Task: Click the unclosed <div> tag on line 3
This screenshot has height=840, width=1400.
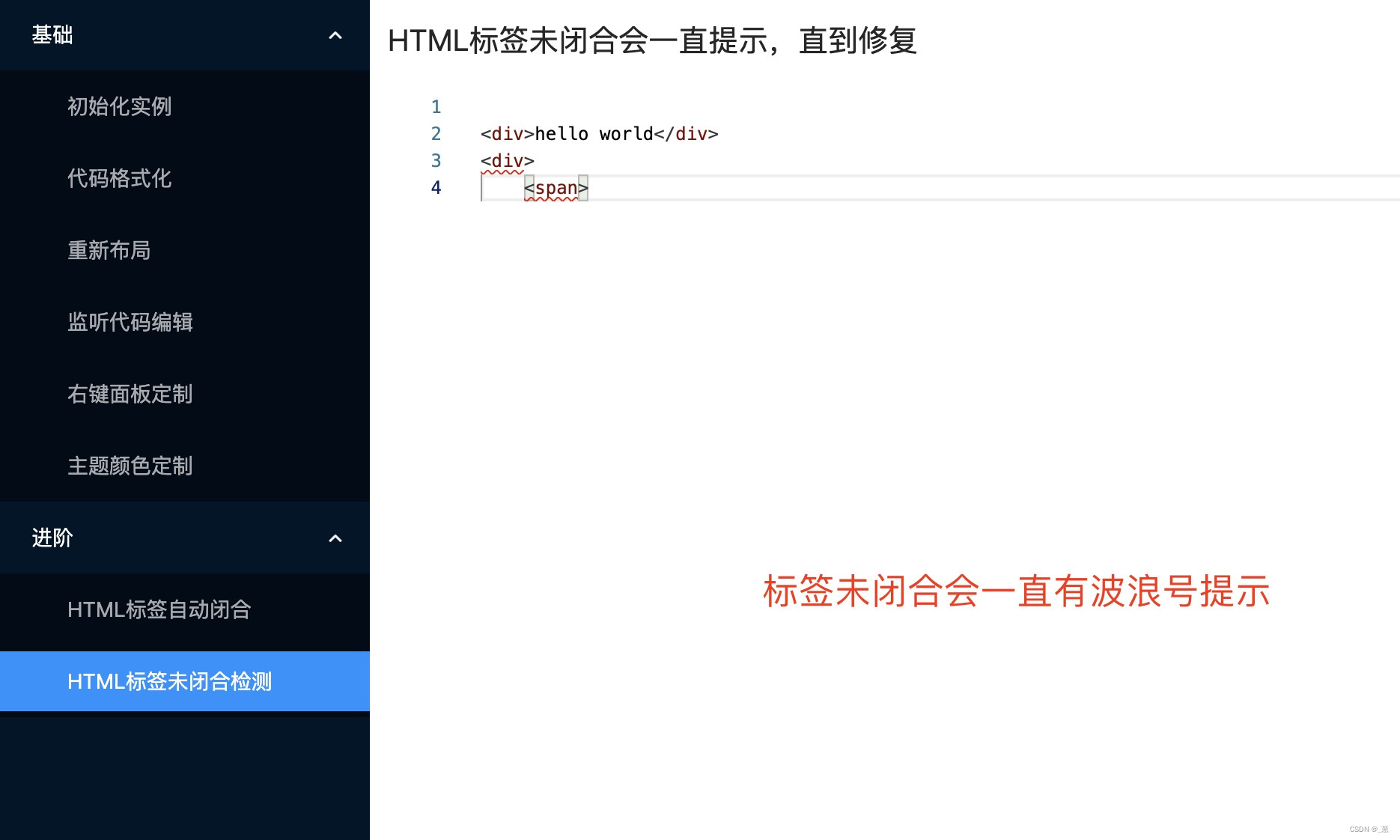Action: 508,161
